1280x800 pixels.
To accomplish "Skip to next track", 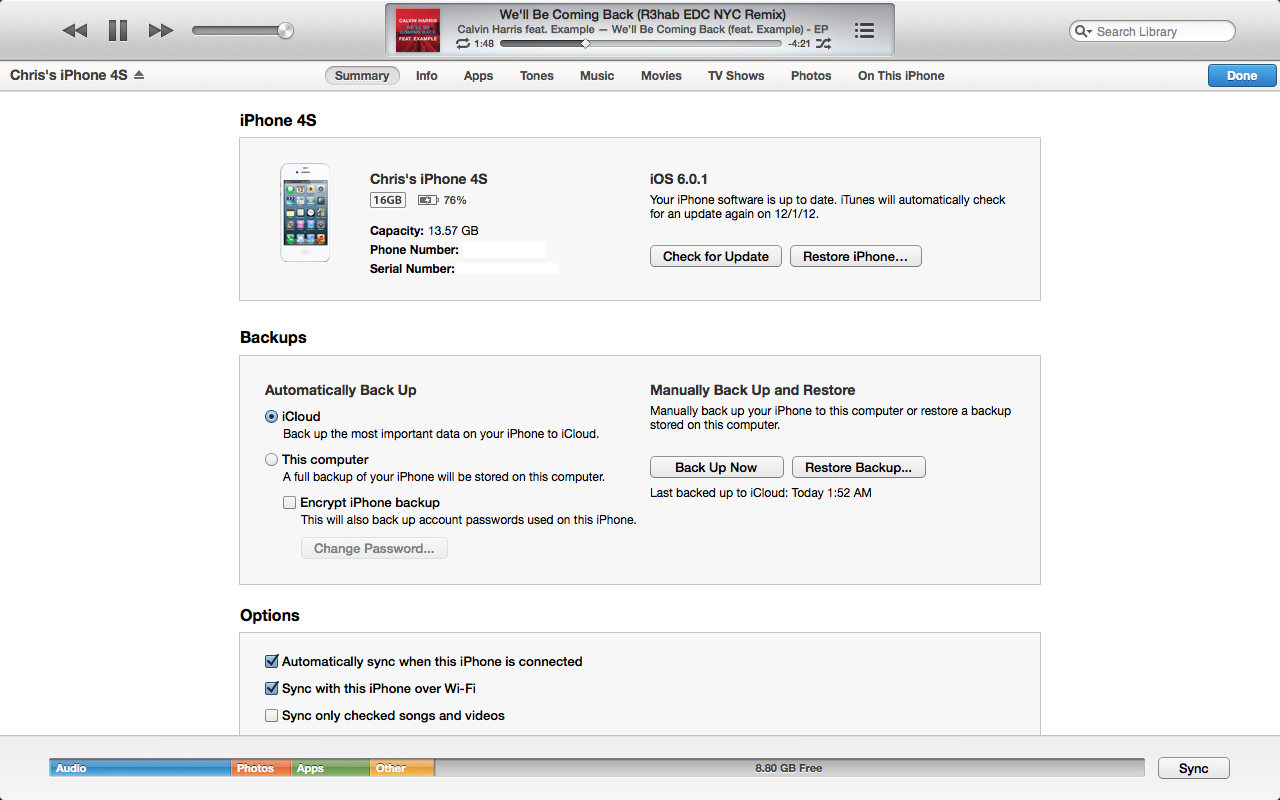I will 161,31.
